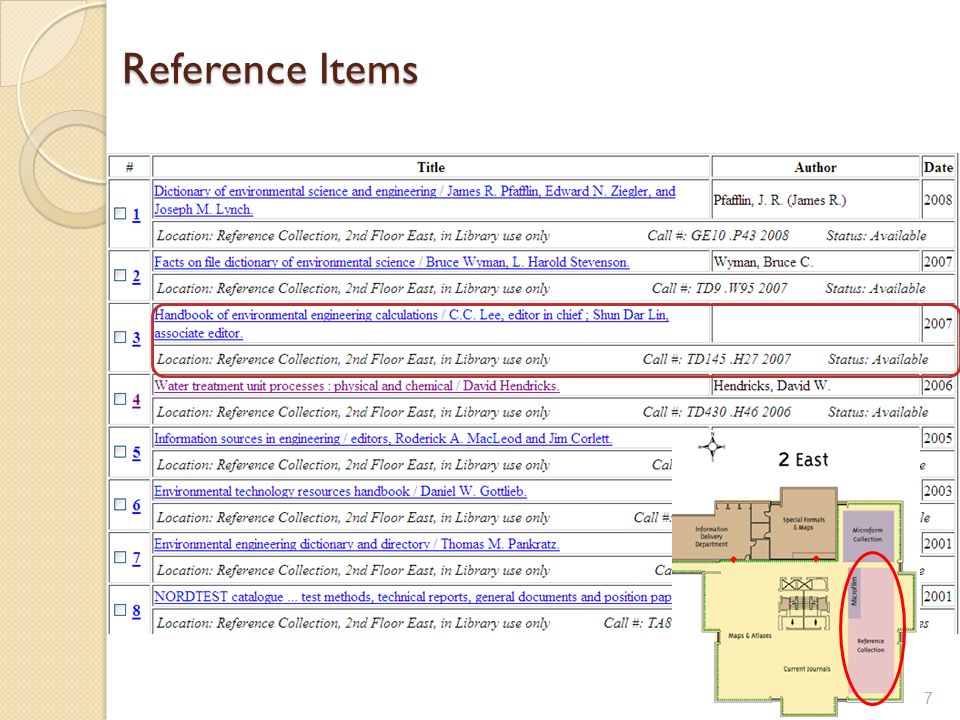960x720 pixels.
Task: Open Handbook of environmental engineering calculations link
Action: tap(411, 324)
